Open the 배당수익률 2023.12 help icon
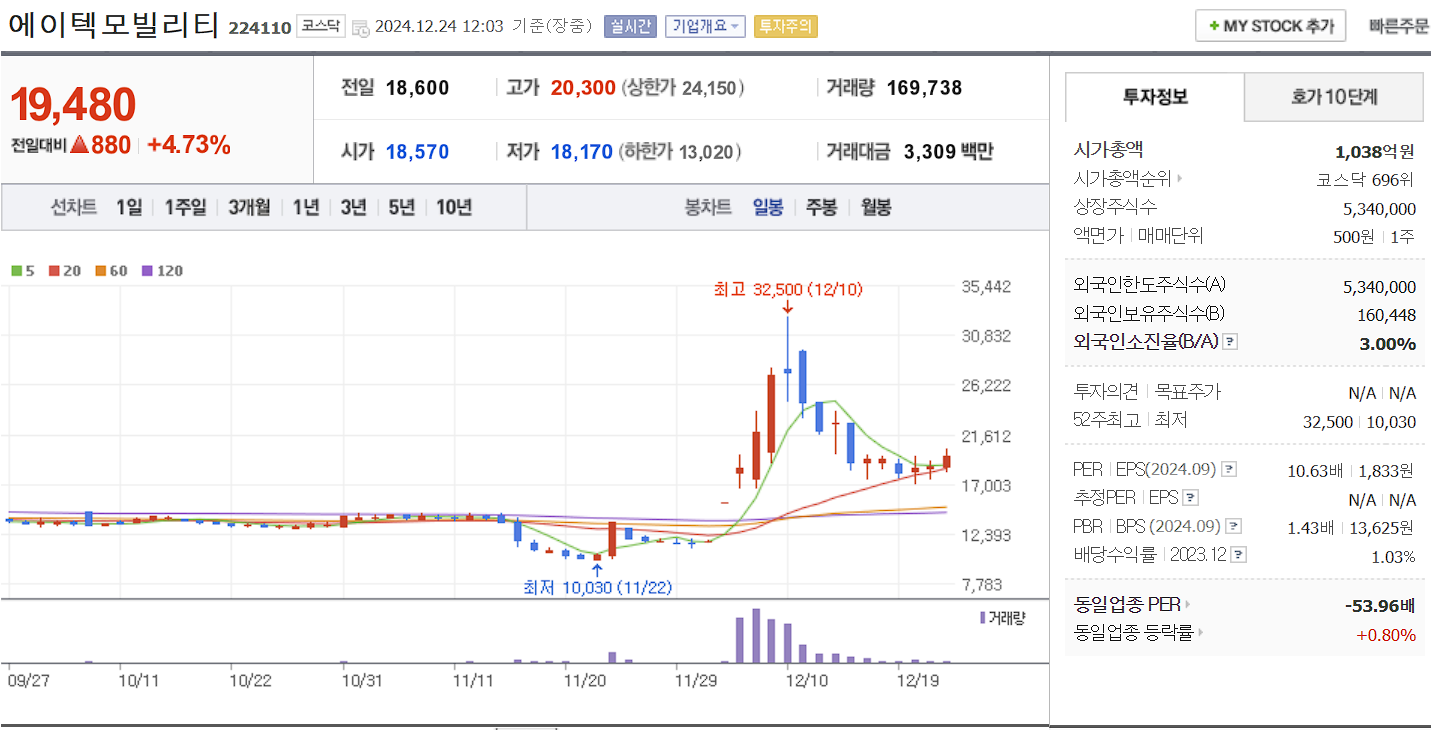This screenshot has width=1431, height=730. pyautogui.click(x=1237, y=555)
